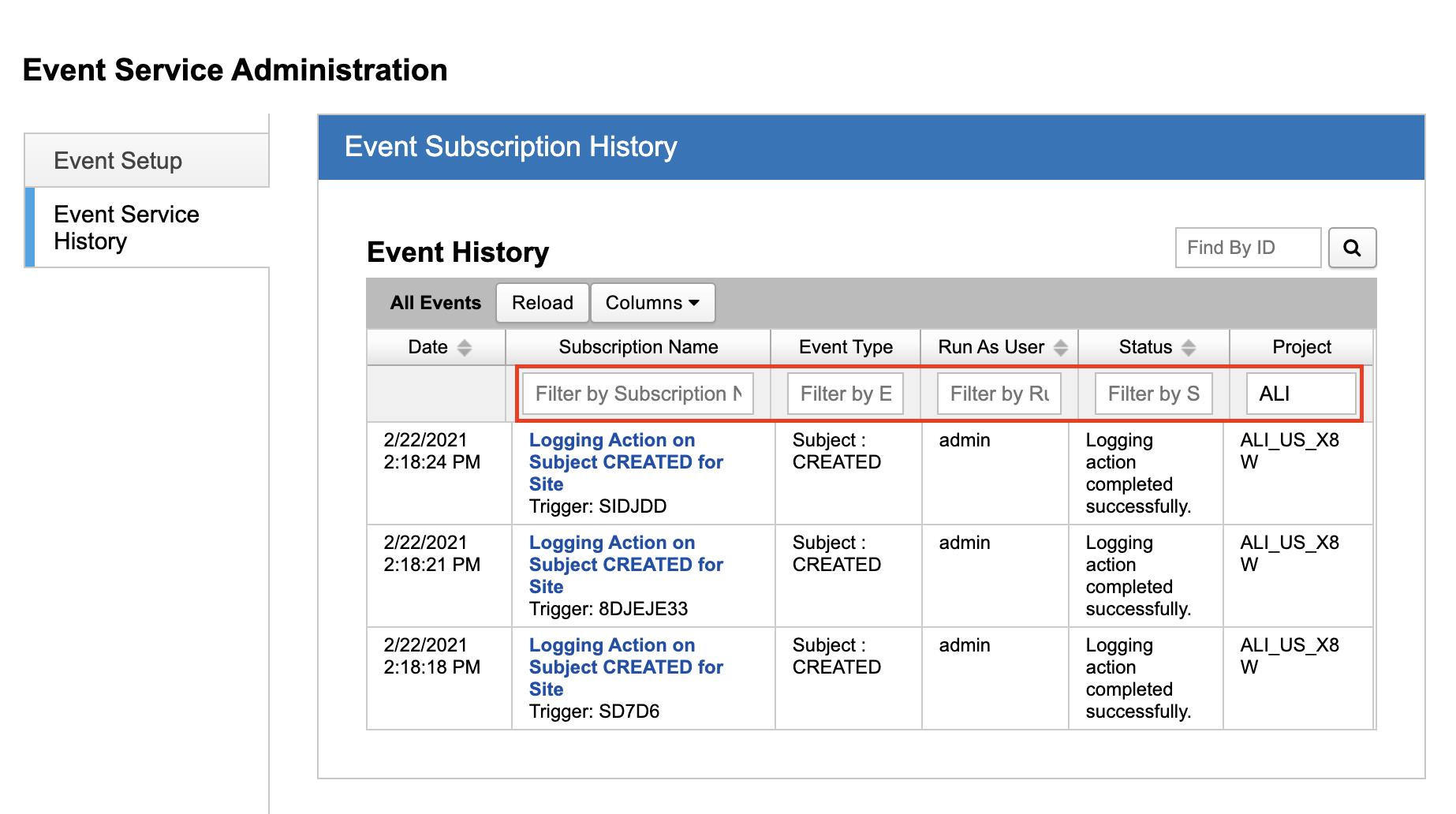
Task: Focus the Filter by Status field
Action: [1152, 394]
